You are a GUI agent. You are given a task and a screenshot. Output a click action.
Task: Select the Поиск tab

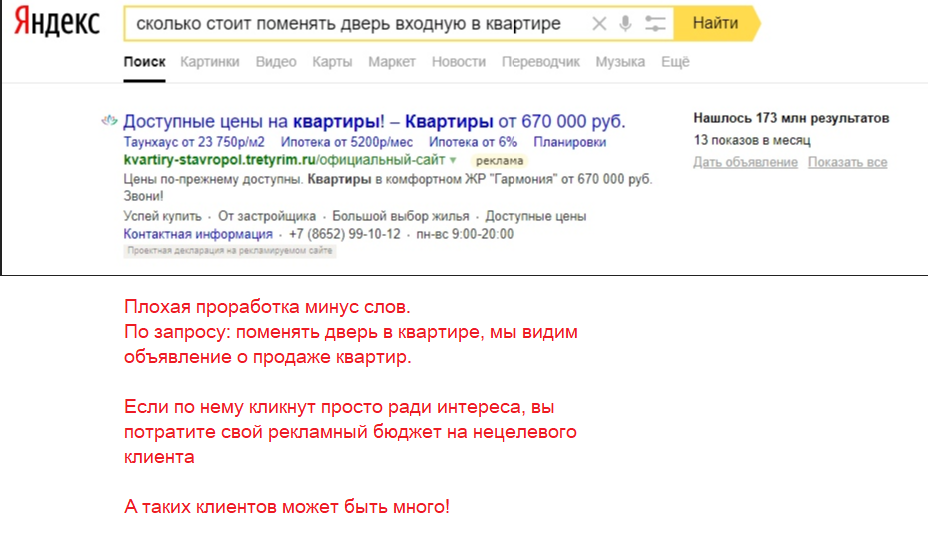(144, 62)
